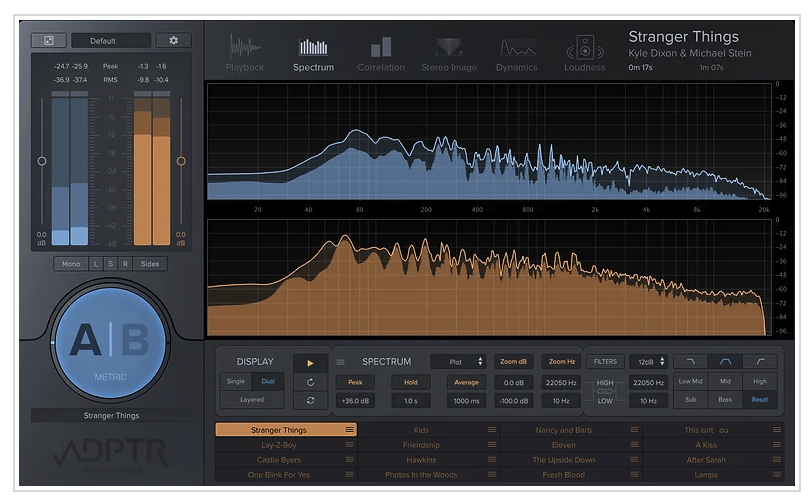
Task: Open menu icon on Stranger Things track
Action: point(349,430)
